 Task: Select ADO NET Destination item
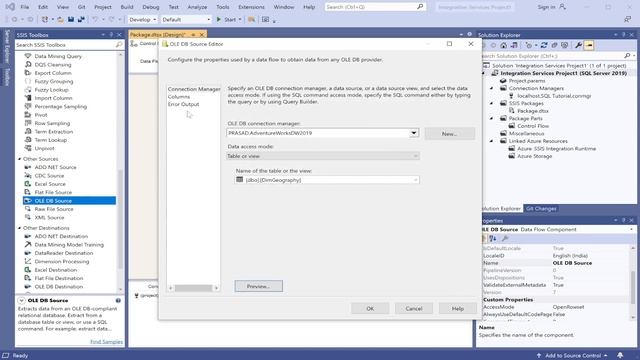click(x=61, y=236)
